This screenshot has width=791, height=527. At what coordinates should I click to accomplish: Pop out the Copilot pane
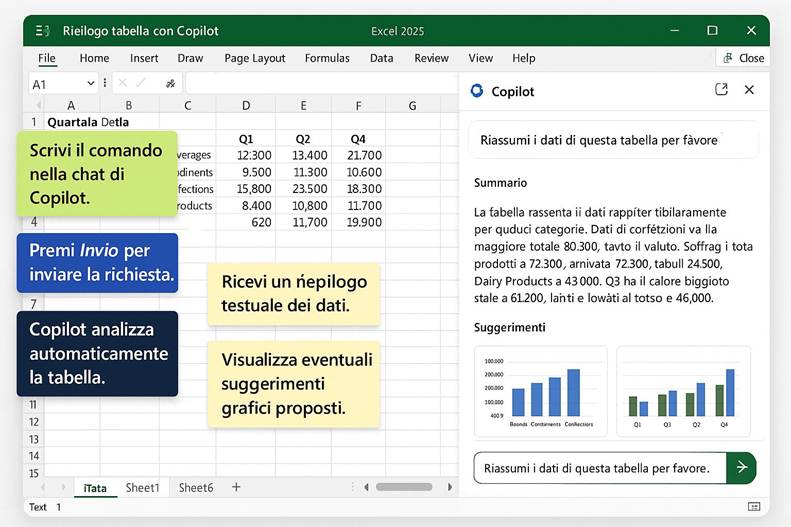click(721, 90)
